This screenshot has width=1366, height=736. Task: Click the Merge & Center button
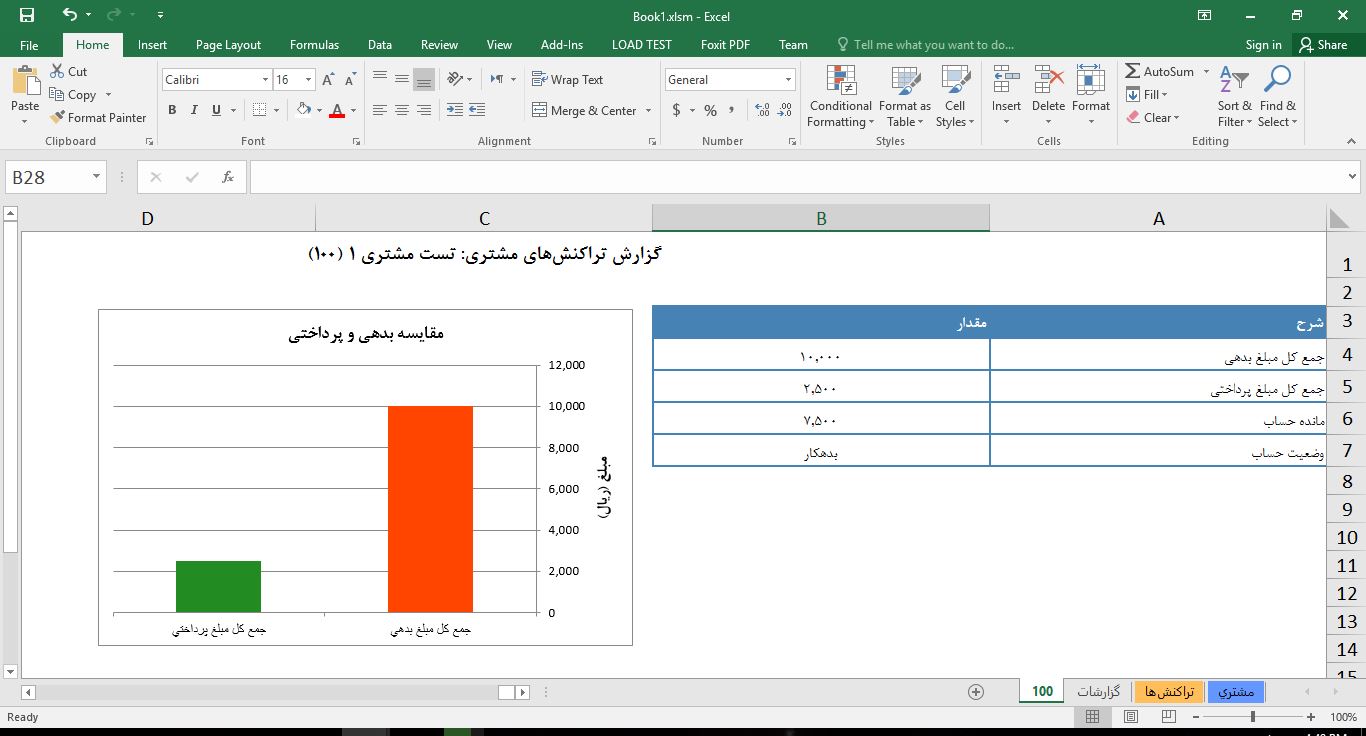click(584, 111)
